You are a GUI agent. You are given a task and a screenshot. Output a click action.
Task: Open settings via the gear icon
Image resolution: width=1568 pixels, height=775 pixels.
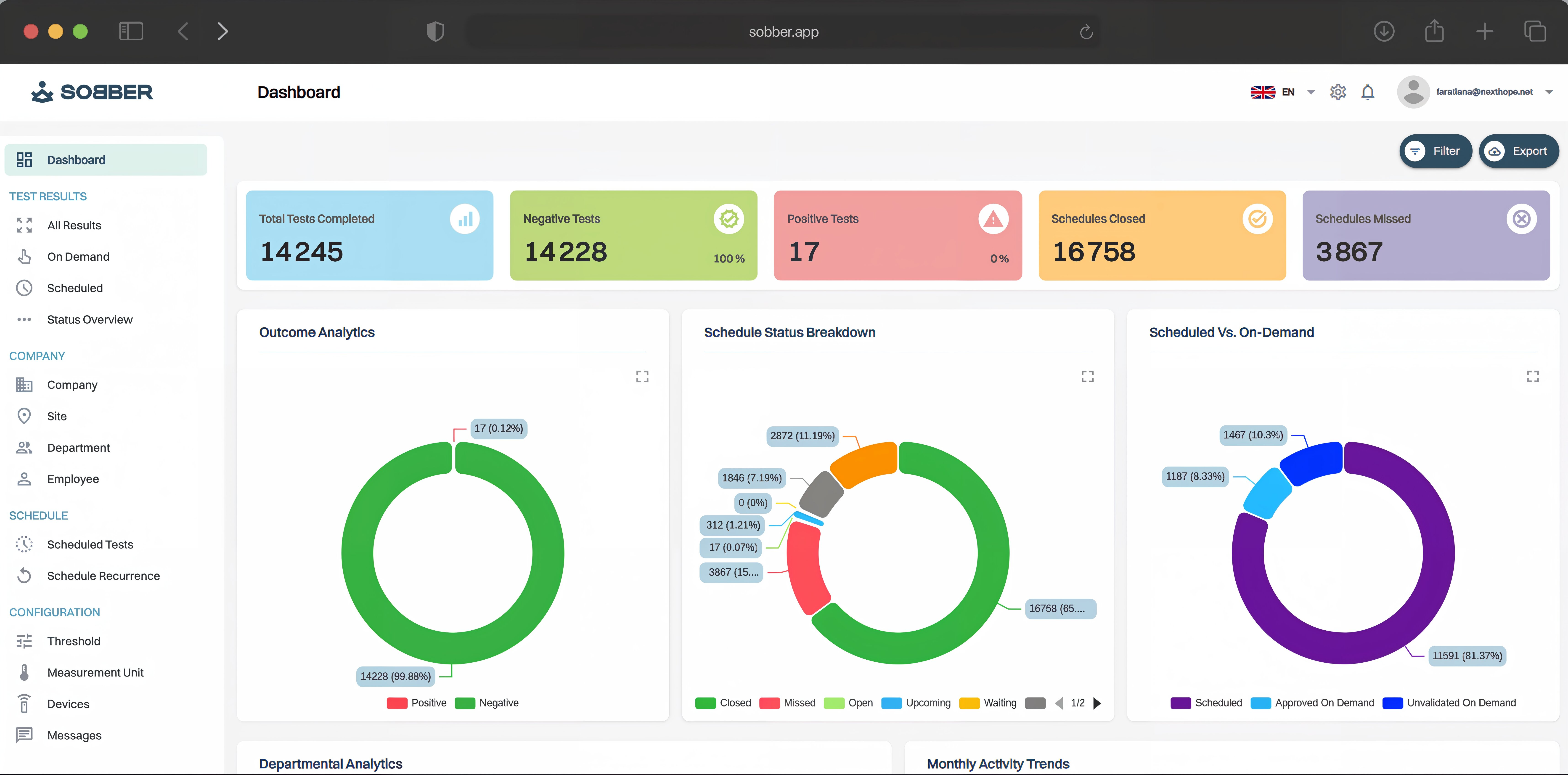1338,92
